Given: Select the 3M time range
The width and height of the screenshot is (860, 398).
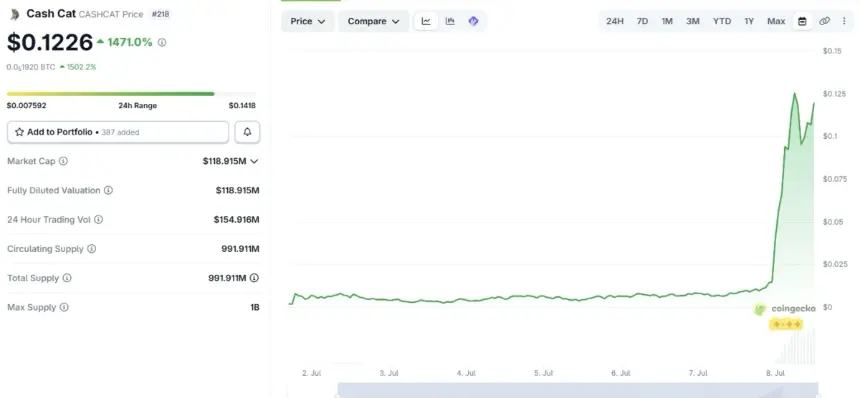Looking at the screenshot, I should [x=693, y=21].
